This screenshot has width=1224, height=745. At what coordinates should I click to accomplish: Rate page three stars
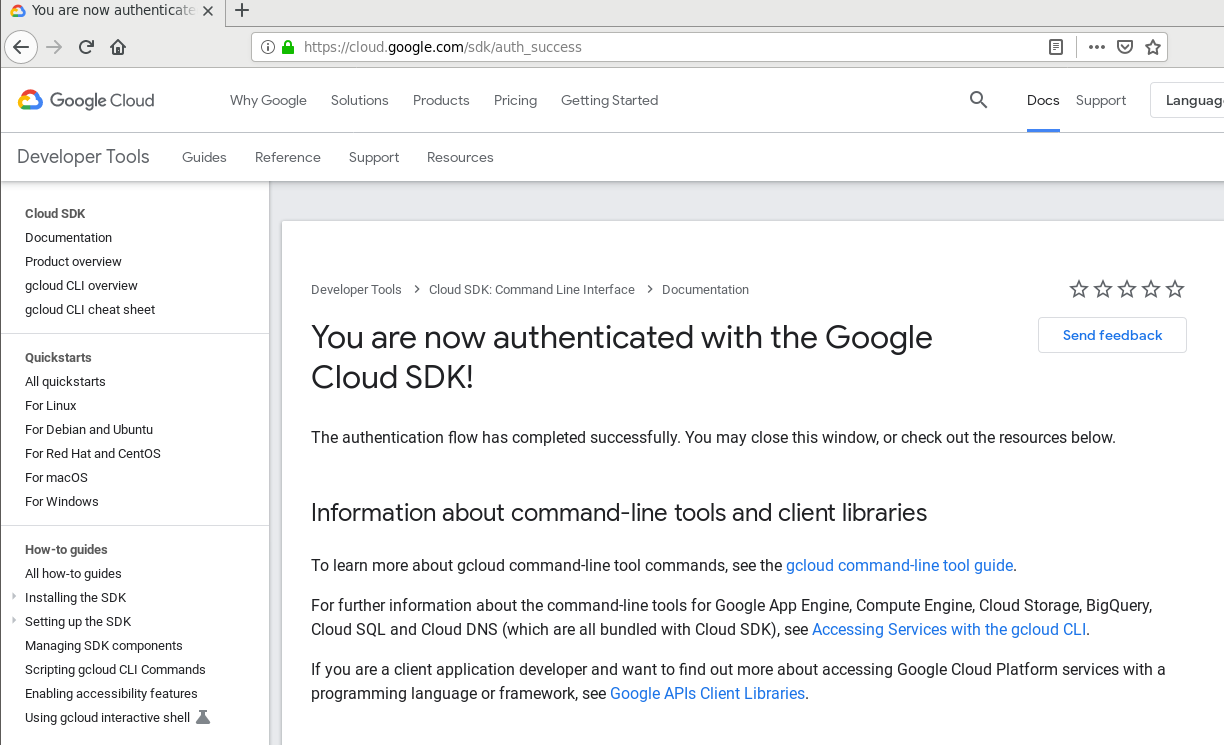point(1127,289)
